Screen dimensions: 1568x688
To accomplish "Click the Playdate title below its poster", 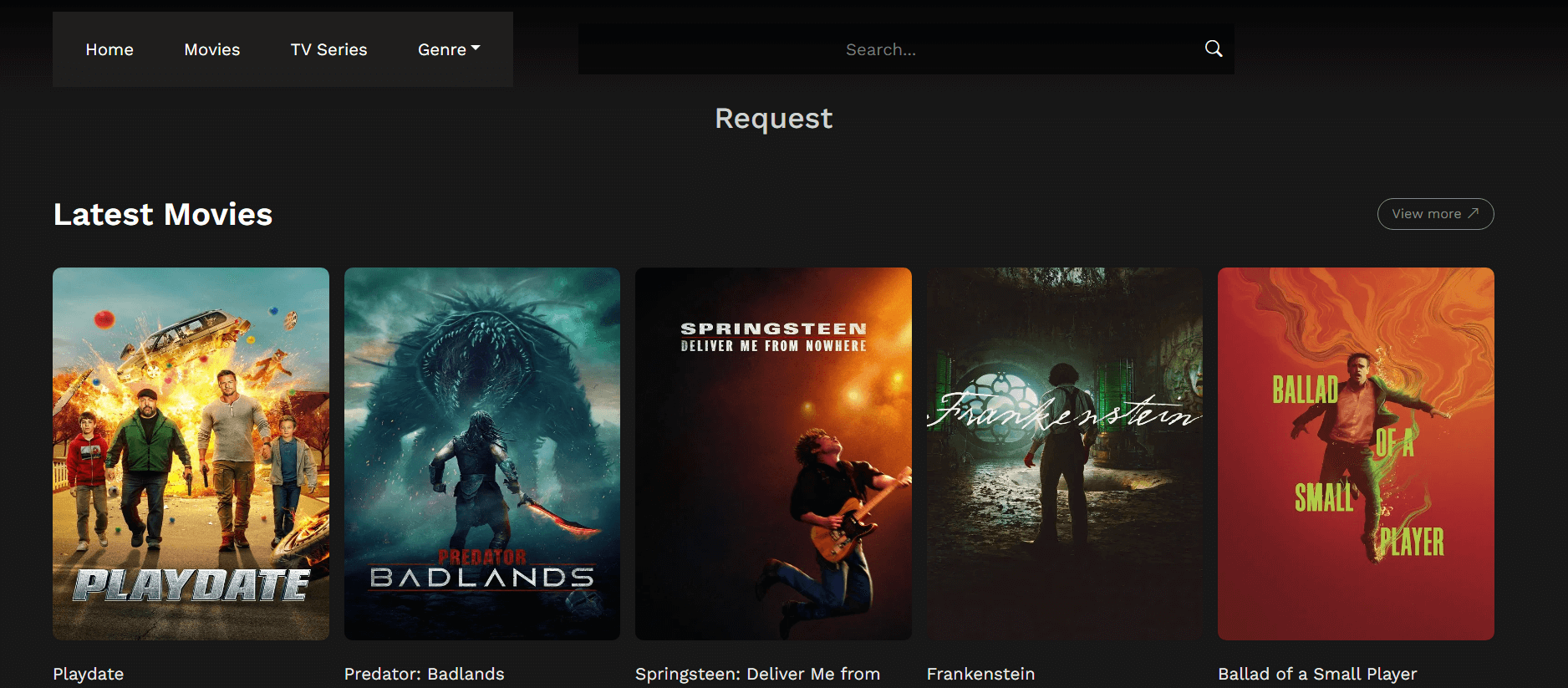I will (x=89, y=674).
